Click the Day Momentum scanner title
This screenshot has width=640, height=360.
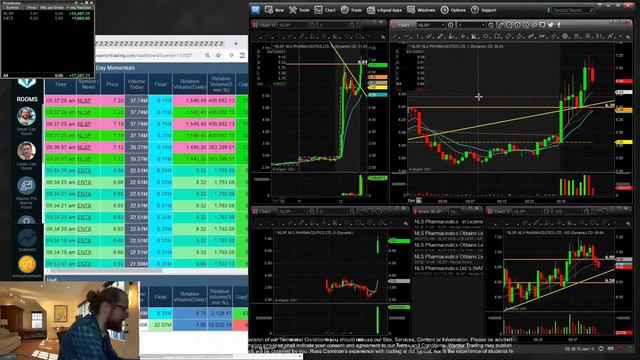[115, 68]
